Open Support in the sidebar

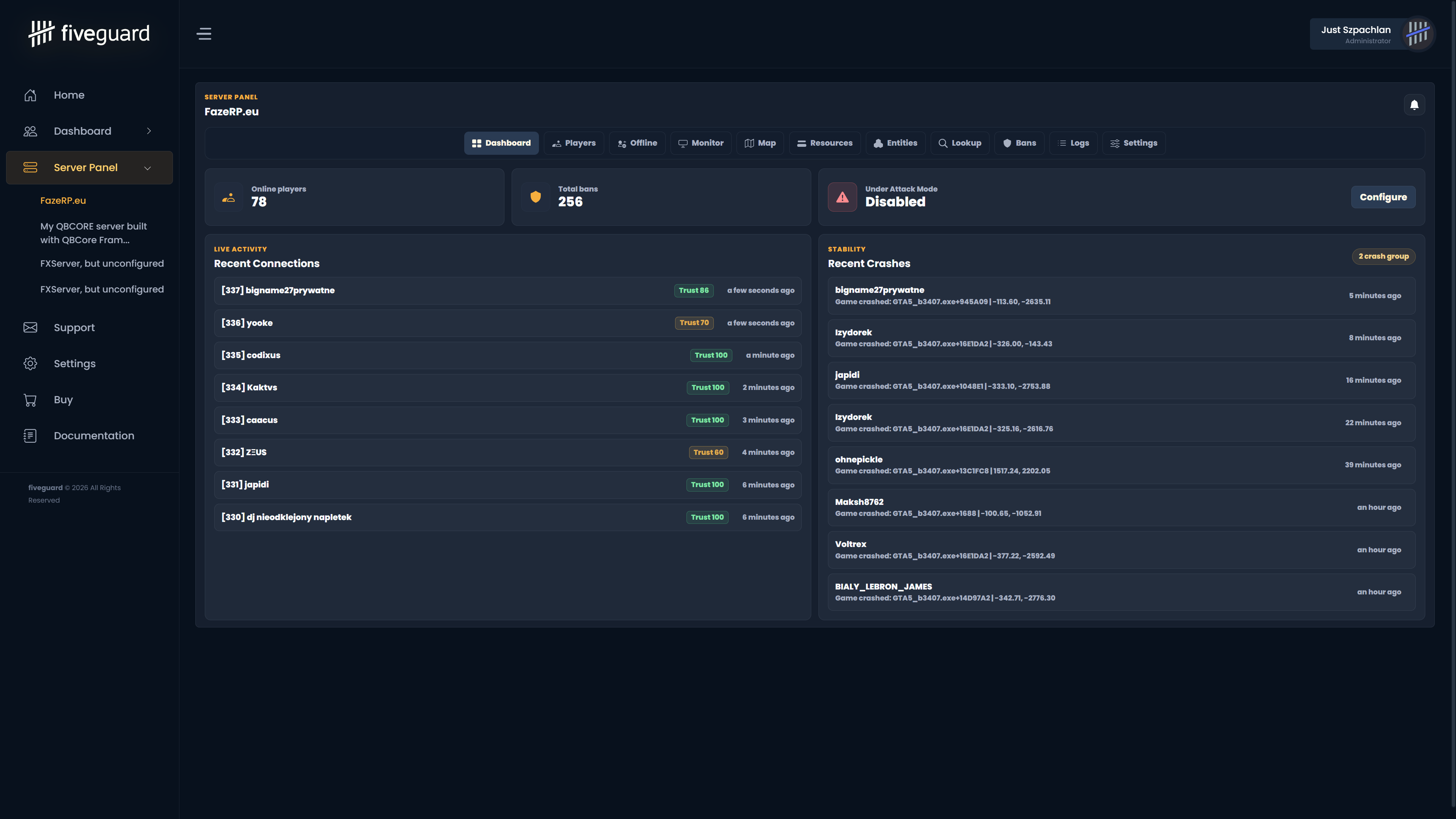coord(89,328)
